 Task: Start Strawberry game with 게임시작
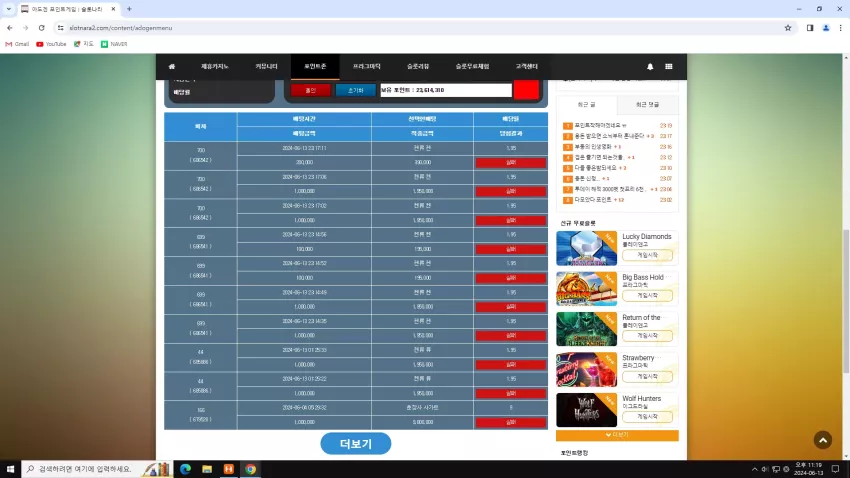(x=647, y=377)
